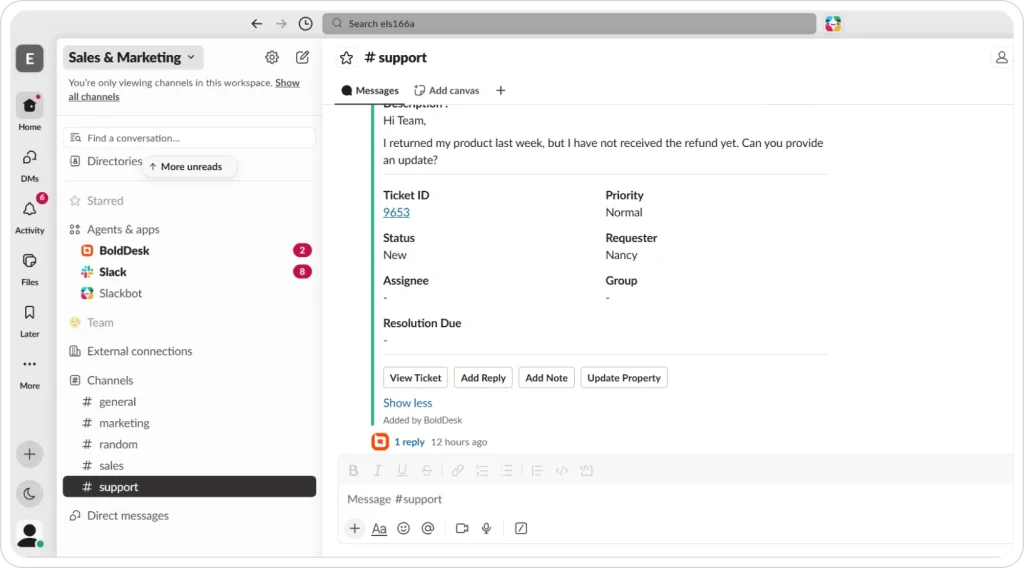This screenshot has width=1024, height=568.
Task: Insert inline code in composer
Action: click(562, 471)
